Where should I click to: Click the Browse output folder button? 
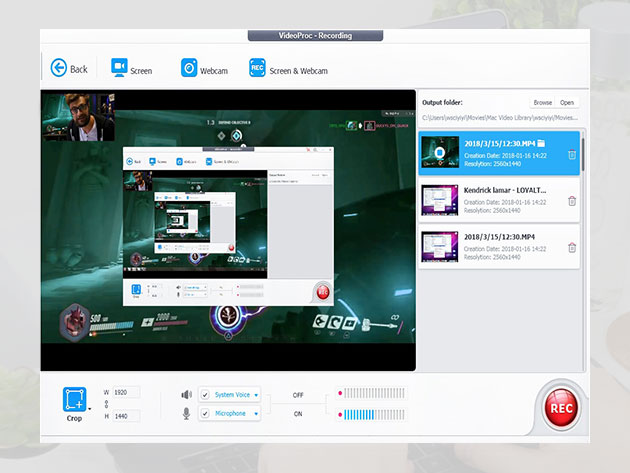(x=542, y=102)
